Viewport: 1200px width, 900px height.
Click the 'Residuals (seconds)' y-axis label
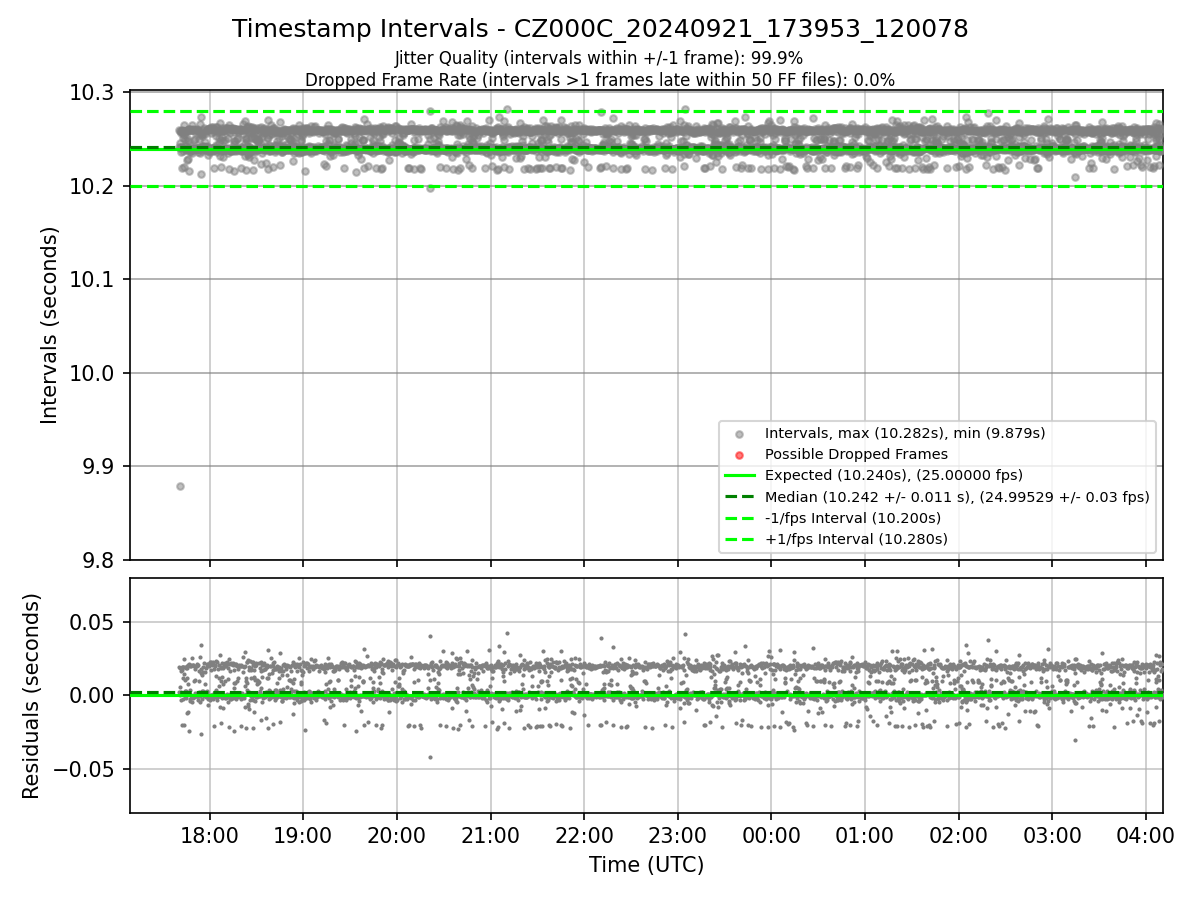(x=31, y=696)
